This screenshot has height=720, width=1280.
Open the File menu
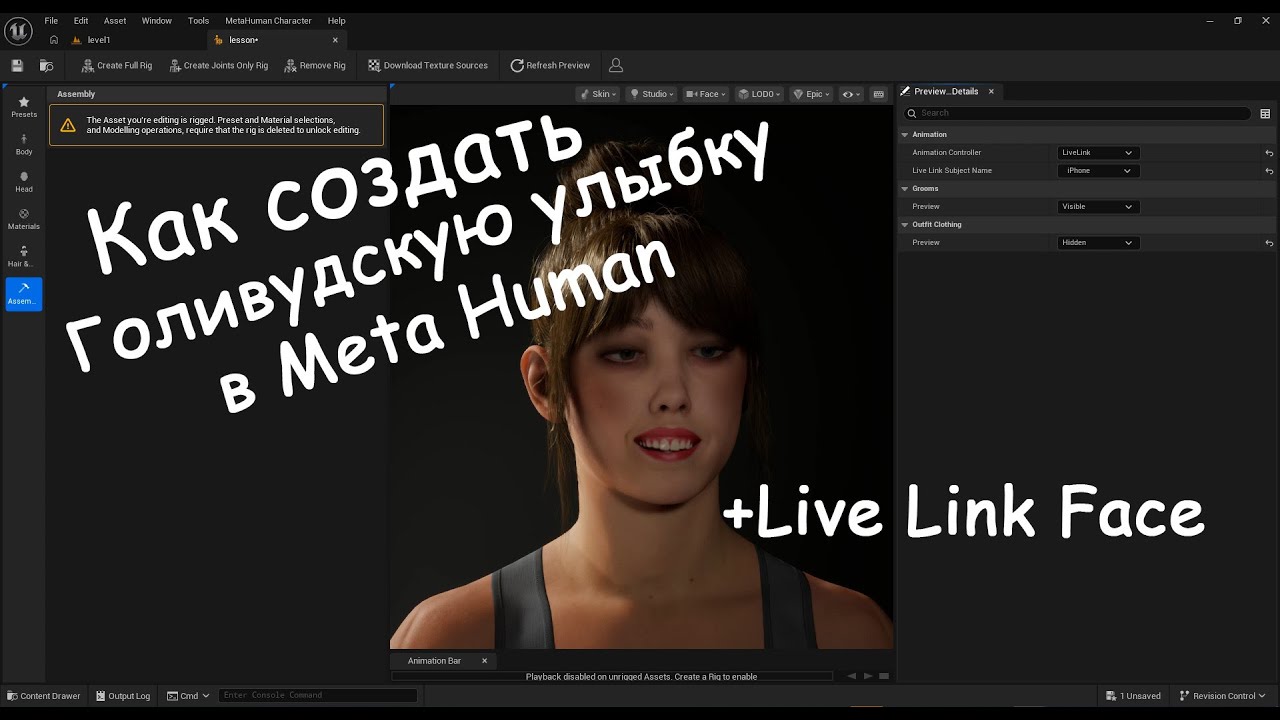coord(51,20)
